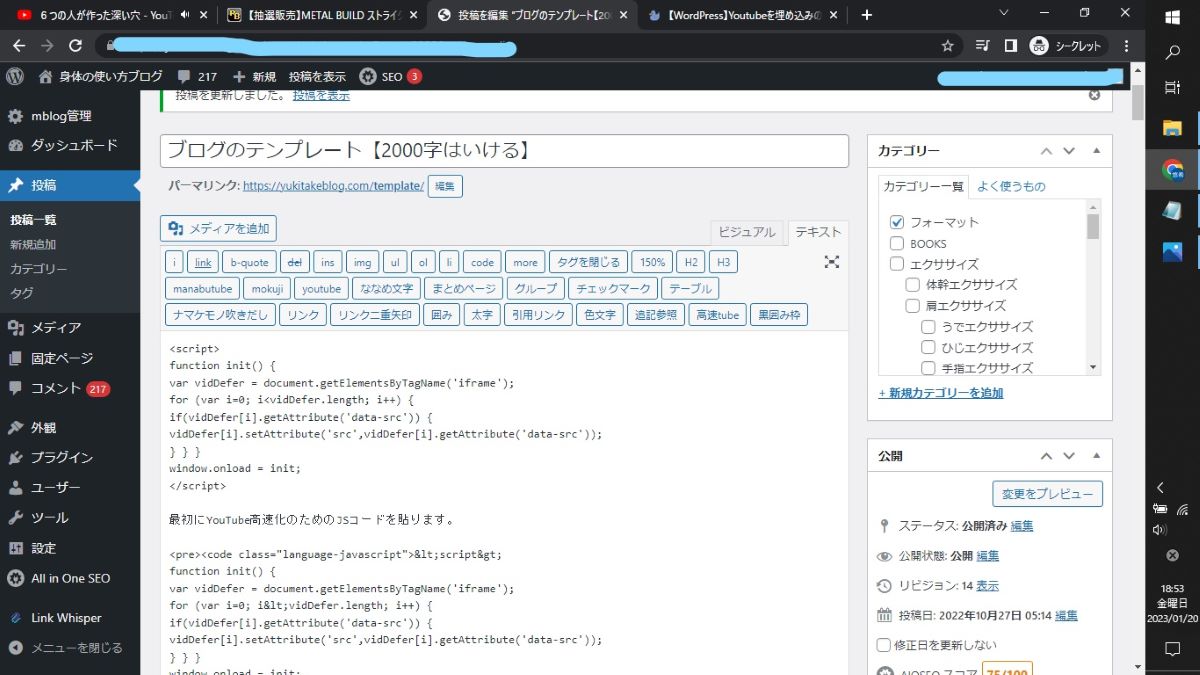
Task: Click category list scrollbar down arrow
Action: pos(1093,367)
